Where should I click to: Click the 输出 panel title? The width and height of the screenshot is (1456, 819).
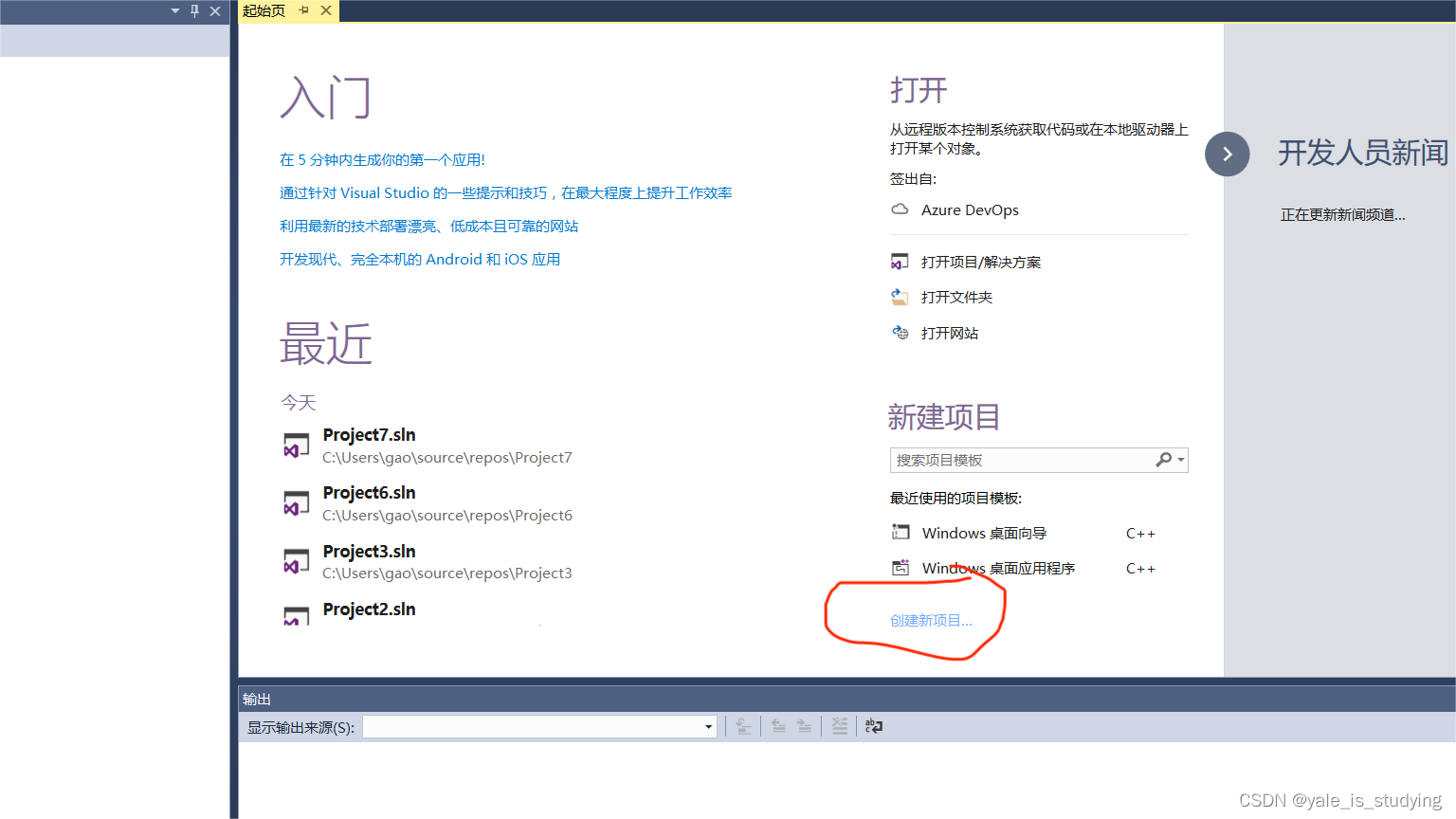click(x=257, y=699)
